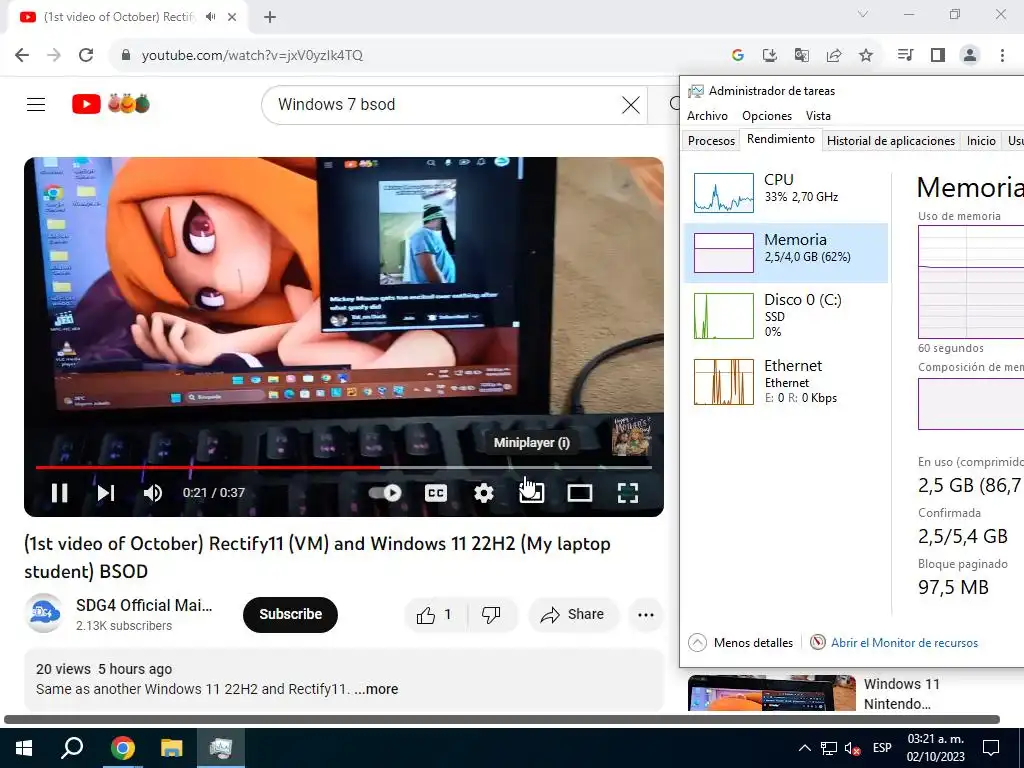Select the CPU performance graph item
This screenshot has height=768, width=1024.
click(786, 193)
